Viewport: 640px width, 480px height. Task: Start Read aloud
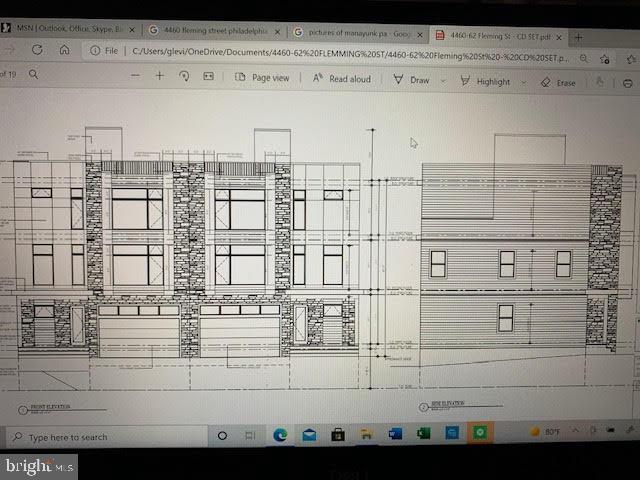[x=341, y=79]
